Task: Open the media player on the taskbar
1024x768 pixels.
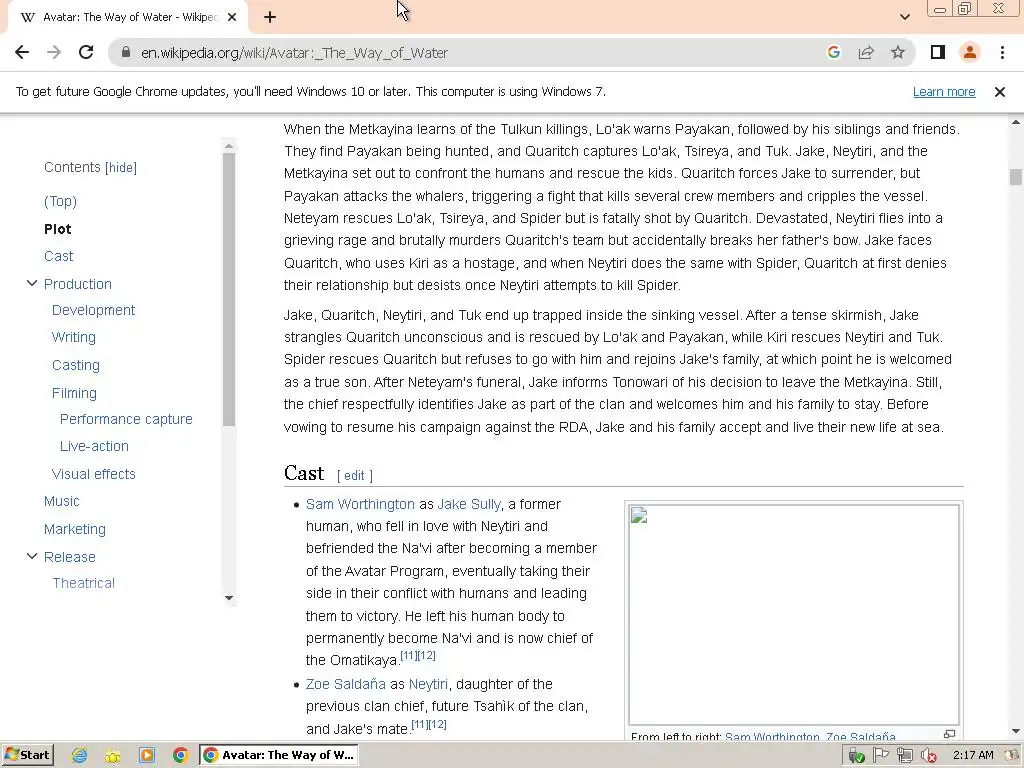Action: click(x=147, y=756)
